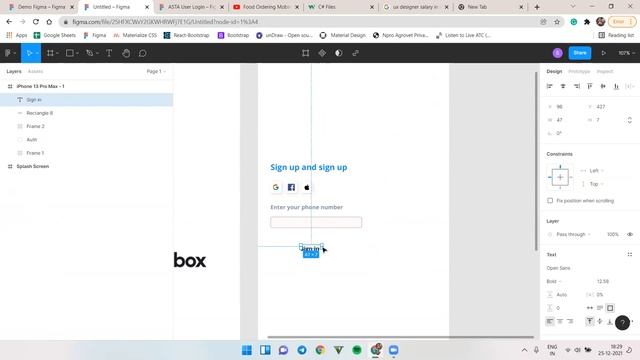Click the user avatar in Figma toolbar
640x360 pixels.
[x=558, y=53]
